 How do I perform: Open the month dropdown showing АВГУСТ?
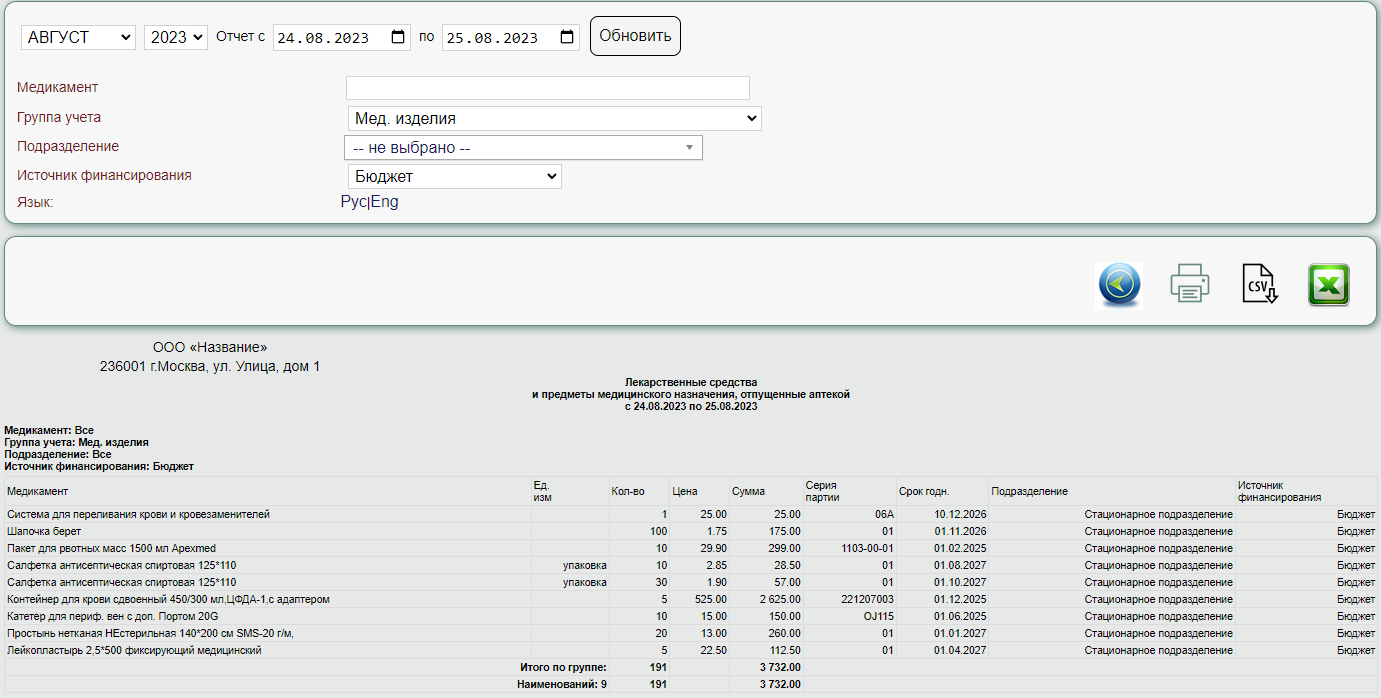[78, 37]
